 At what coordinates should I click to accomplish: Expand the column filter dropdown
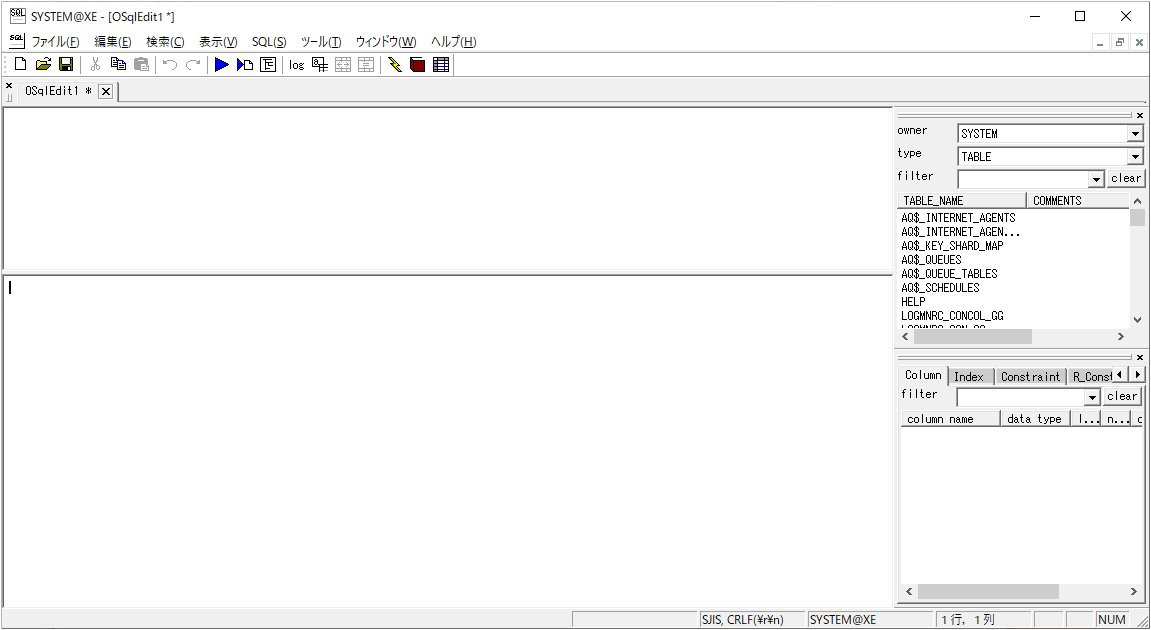[1092, 397]
